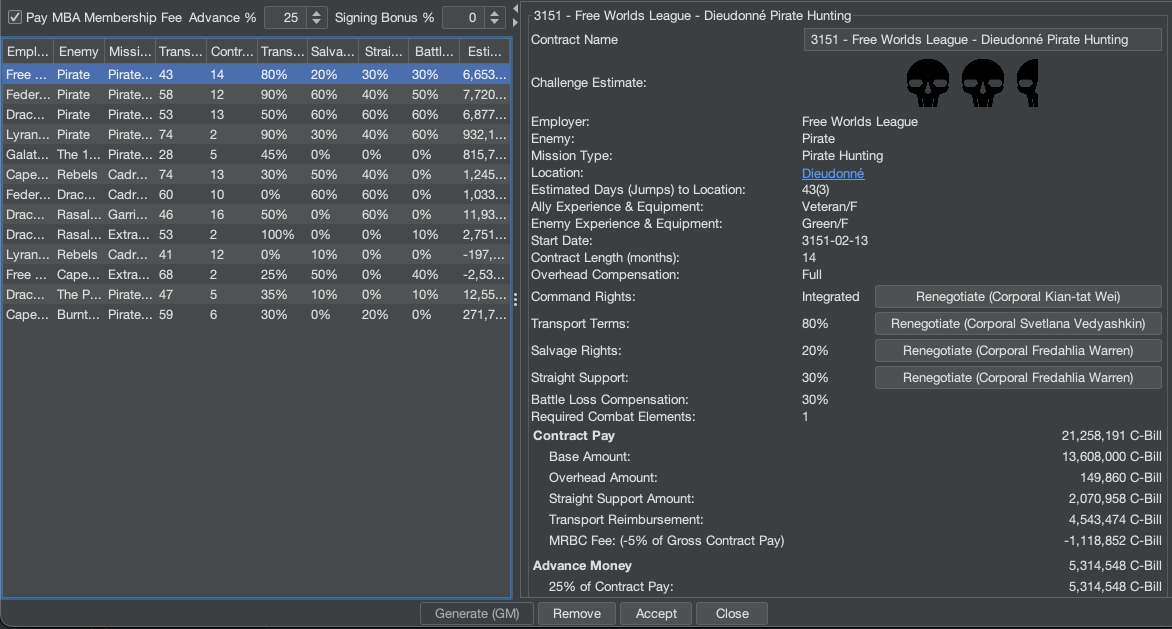Sort by Estimated profit column header
Viewport: 1172px width, 629px height.
484,51
